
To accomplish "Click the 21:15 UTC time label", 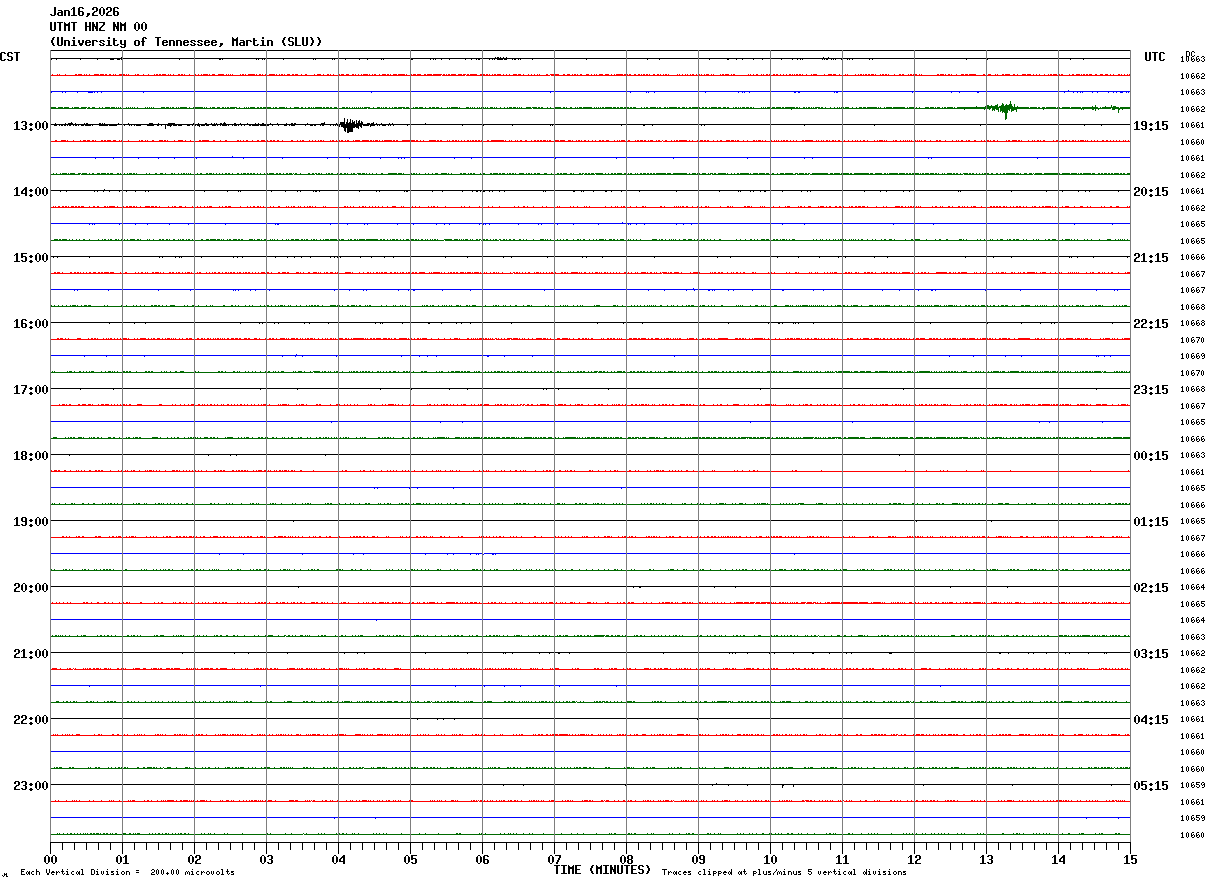I will [1151, 258].
